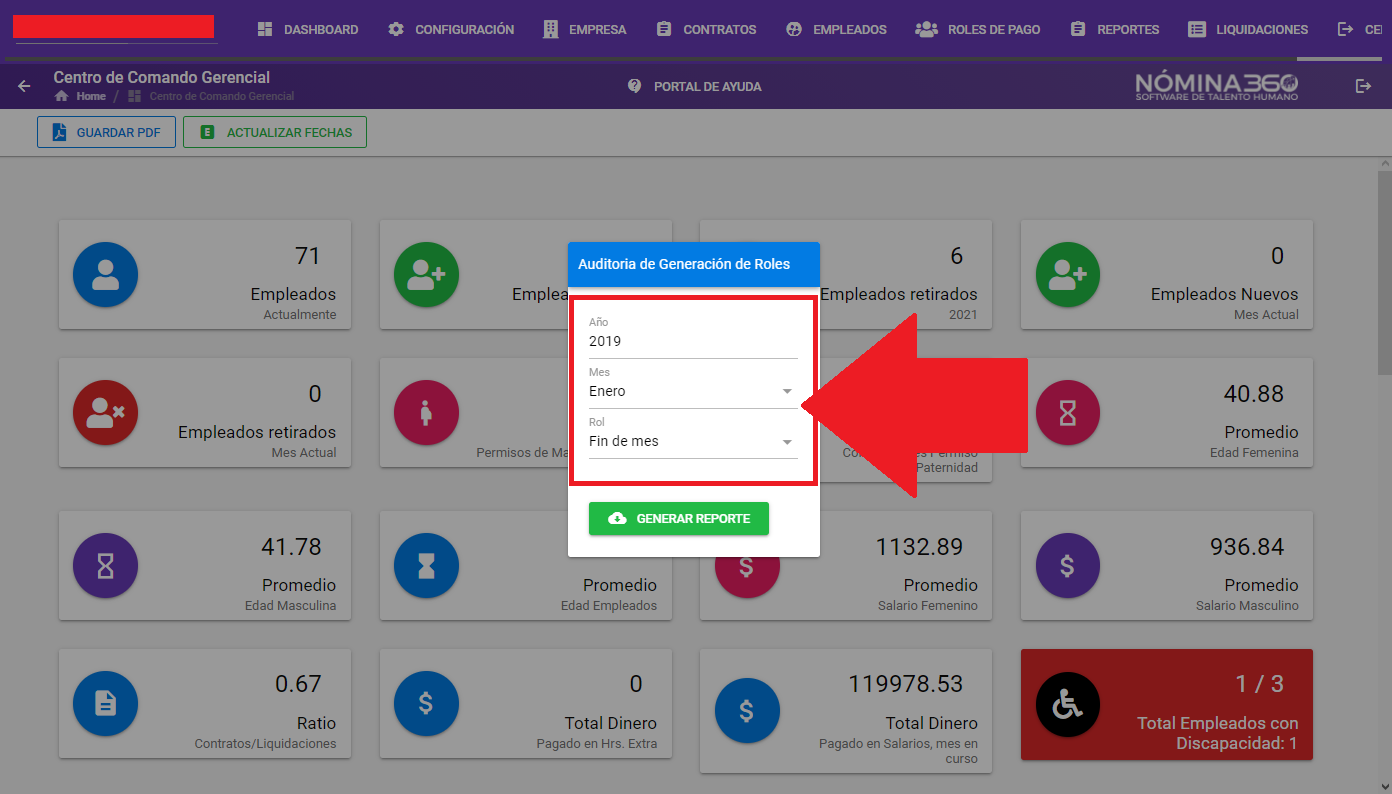
Task: Click the 1132.89 Promedio Salario Femenino value
Action: click(919, 547)
